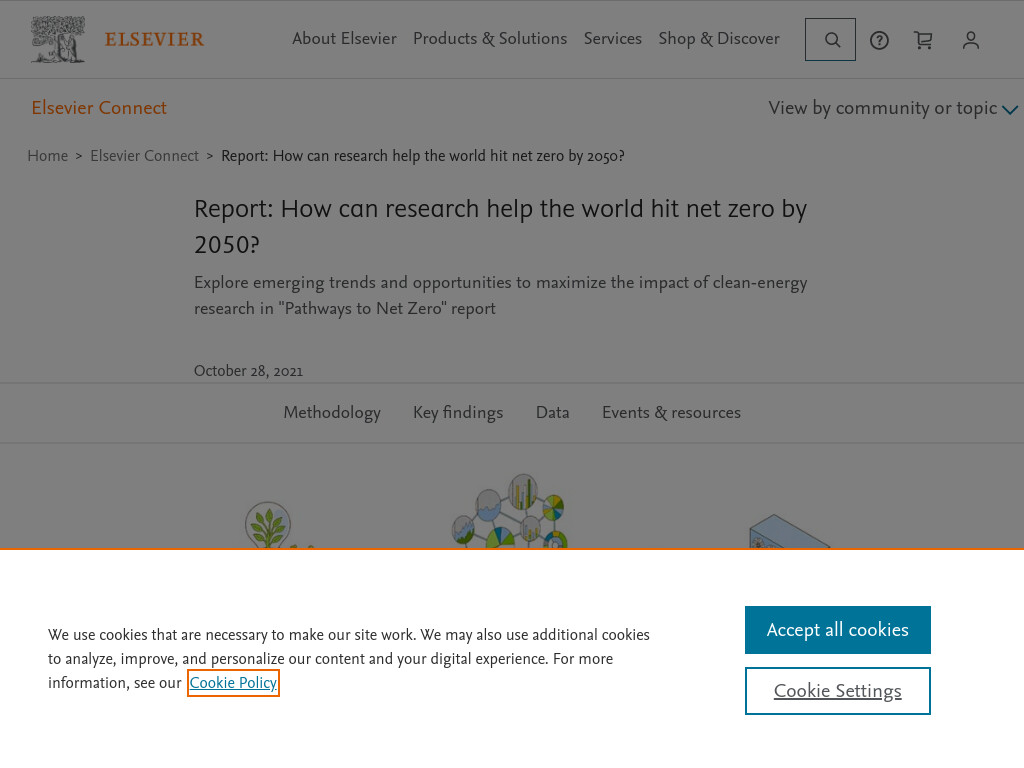The image size is (1024, 768).
Task: Click the report title heading
Action: 500,226
